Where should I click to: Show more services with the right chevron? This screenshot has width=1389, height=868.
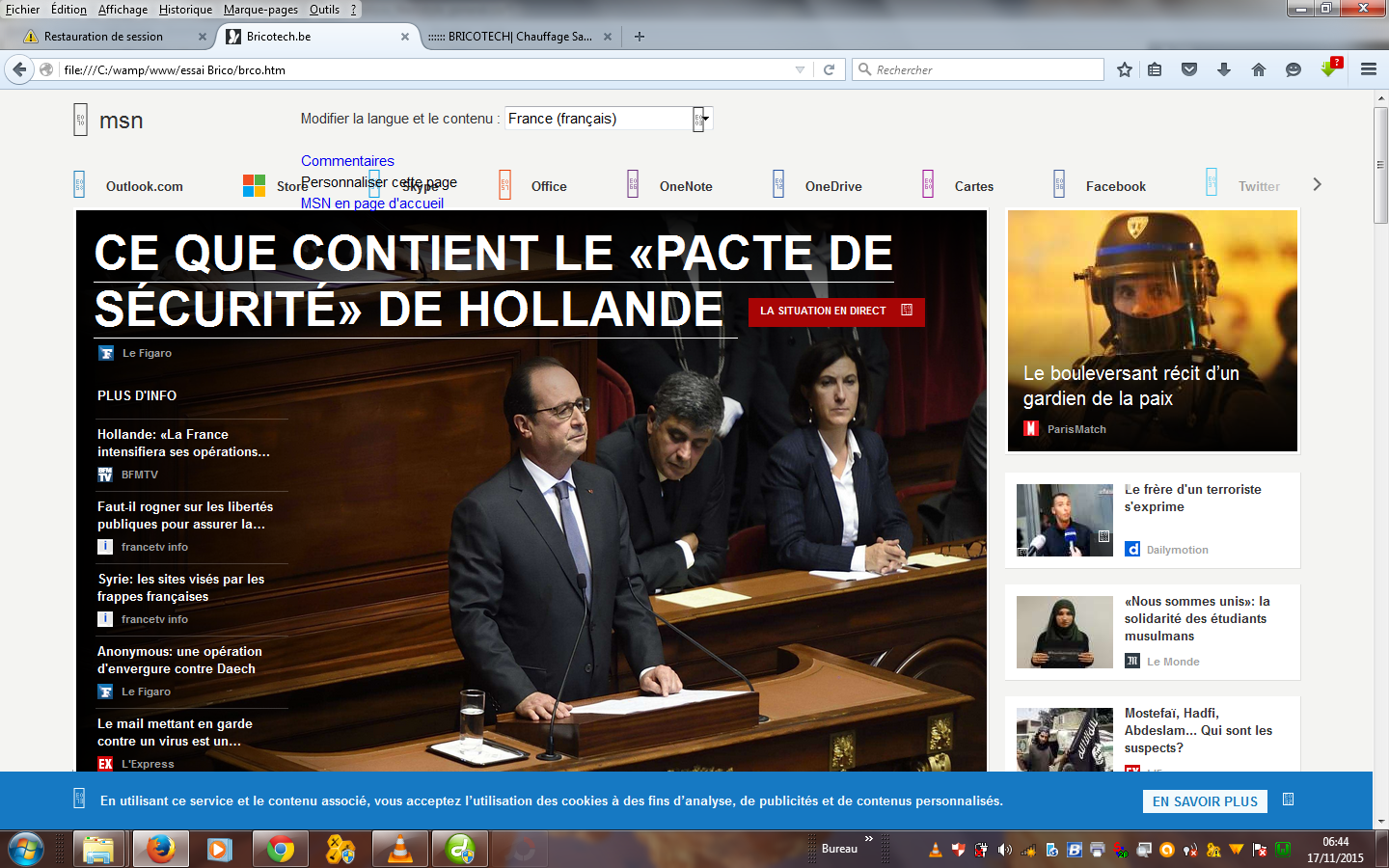click(x=1317, y=184)
